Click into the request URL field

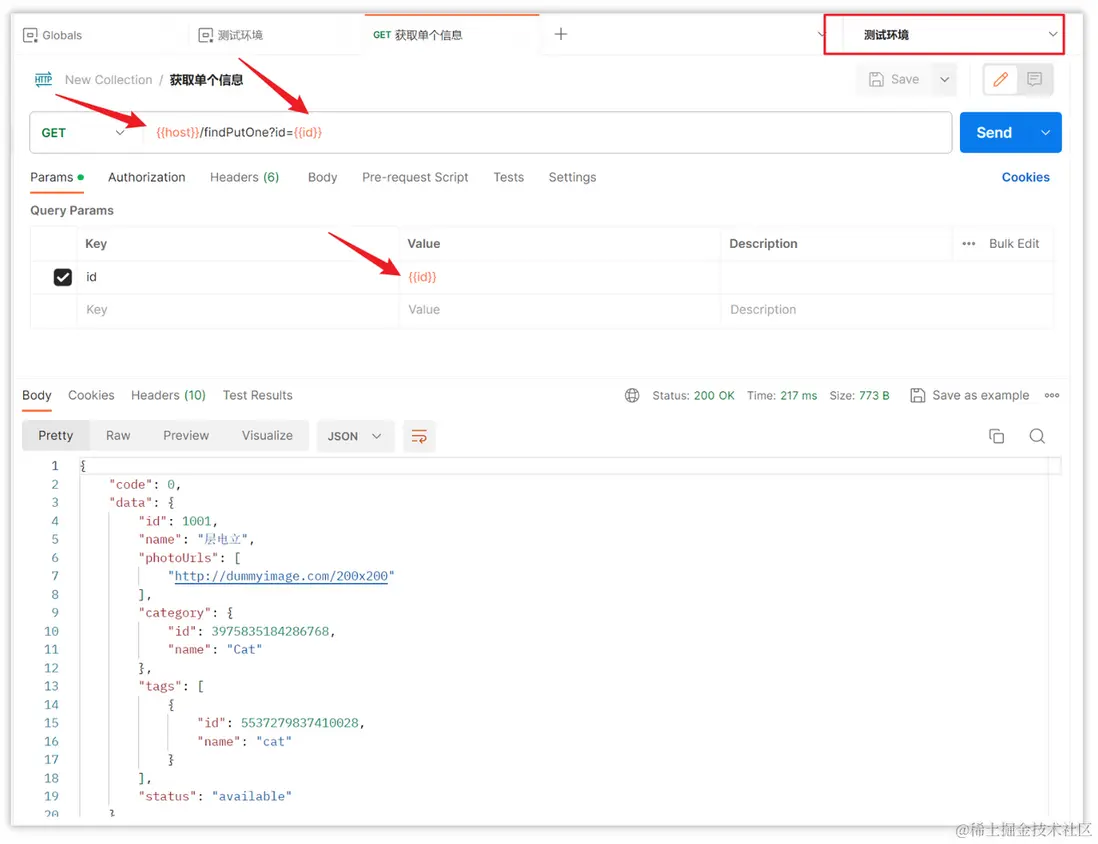[x=546, y=132]
